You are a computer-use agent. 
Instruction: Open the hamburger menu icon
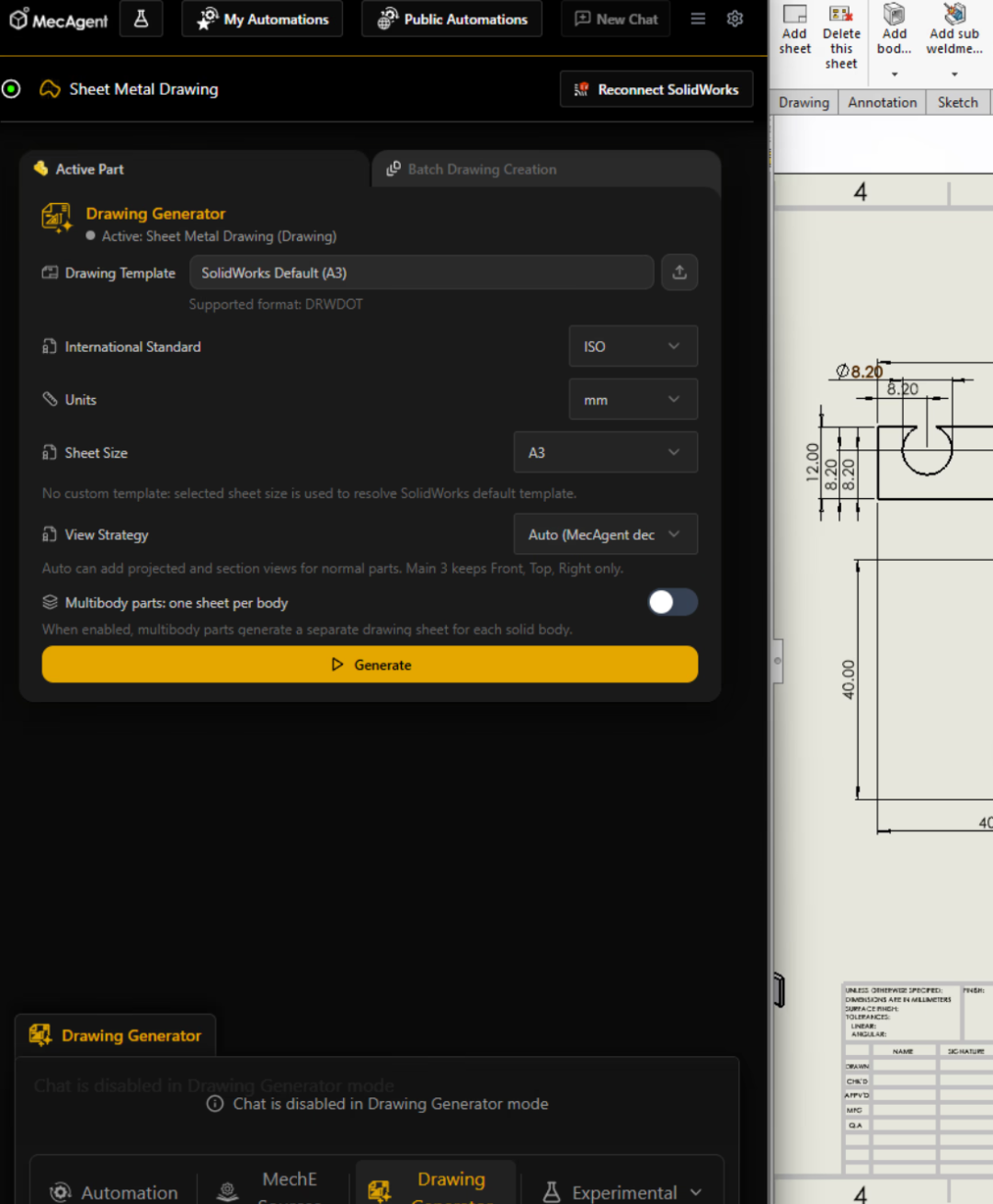click(x=698, y=18)
